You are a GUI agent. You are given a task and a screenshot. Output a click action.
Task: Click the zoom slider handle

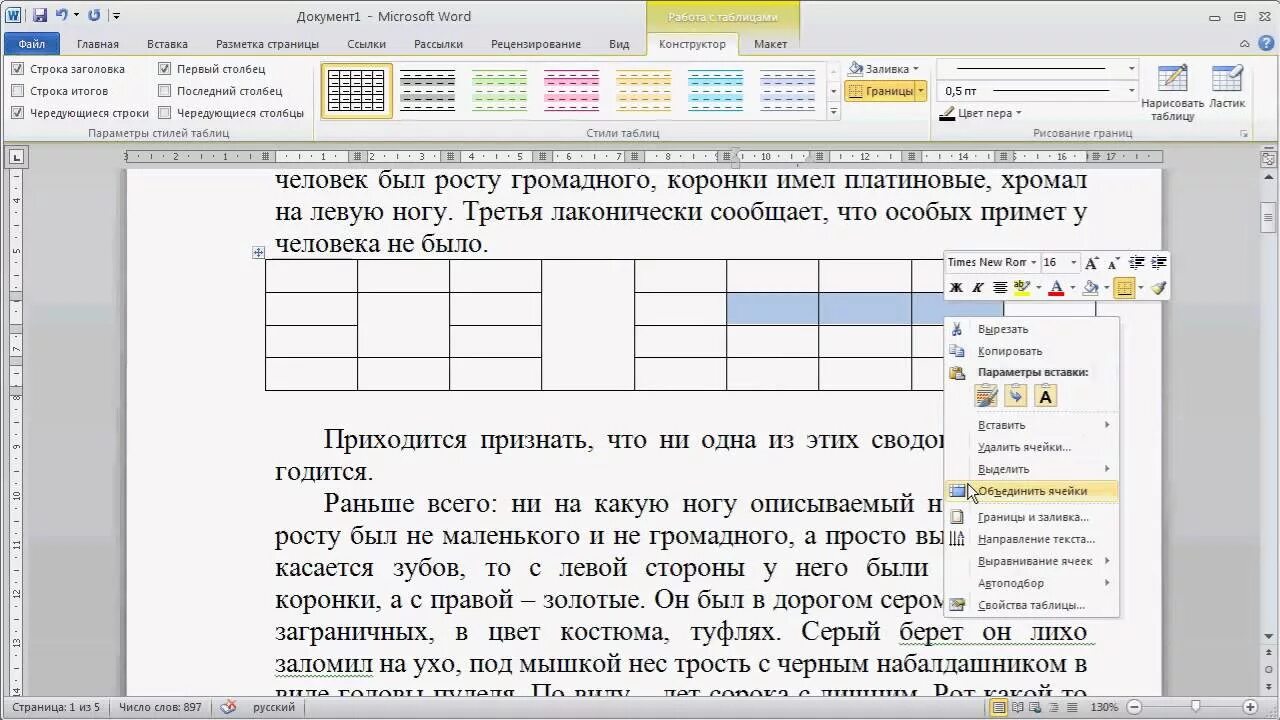pos(1197,707)
